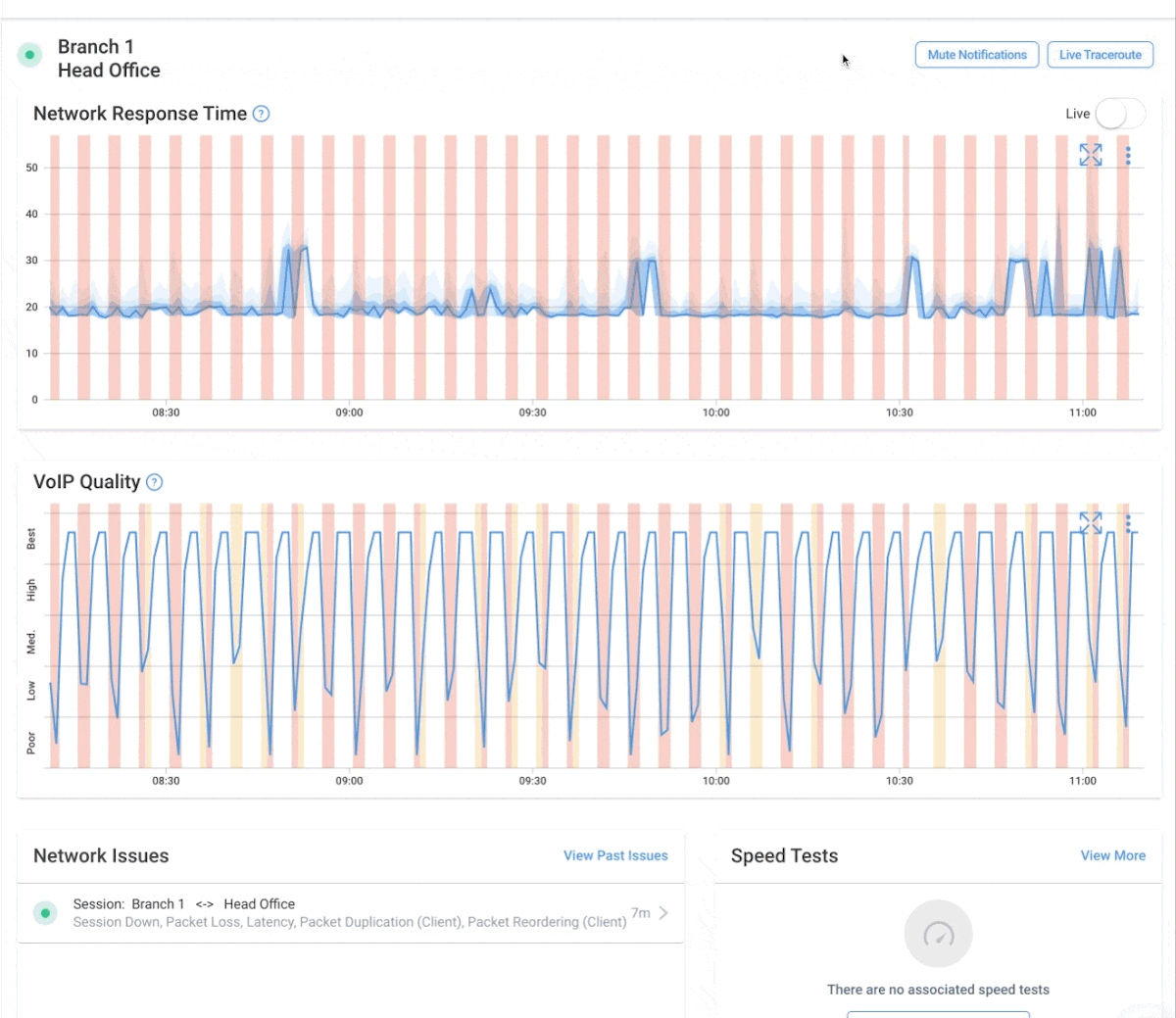Image resolution: width=1176 pixels, height=1018 pixels.
Task: Expand the Network Response Time chart fullscreen
Action: point(1090,154)
